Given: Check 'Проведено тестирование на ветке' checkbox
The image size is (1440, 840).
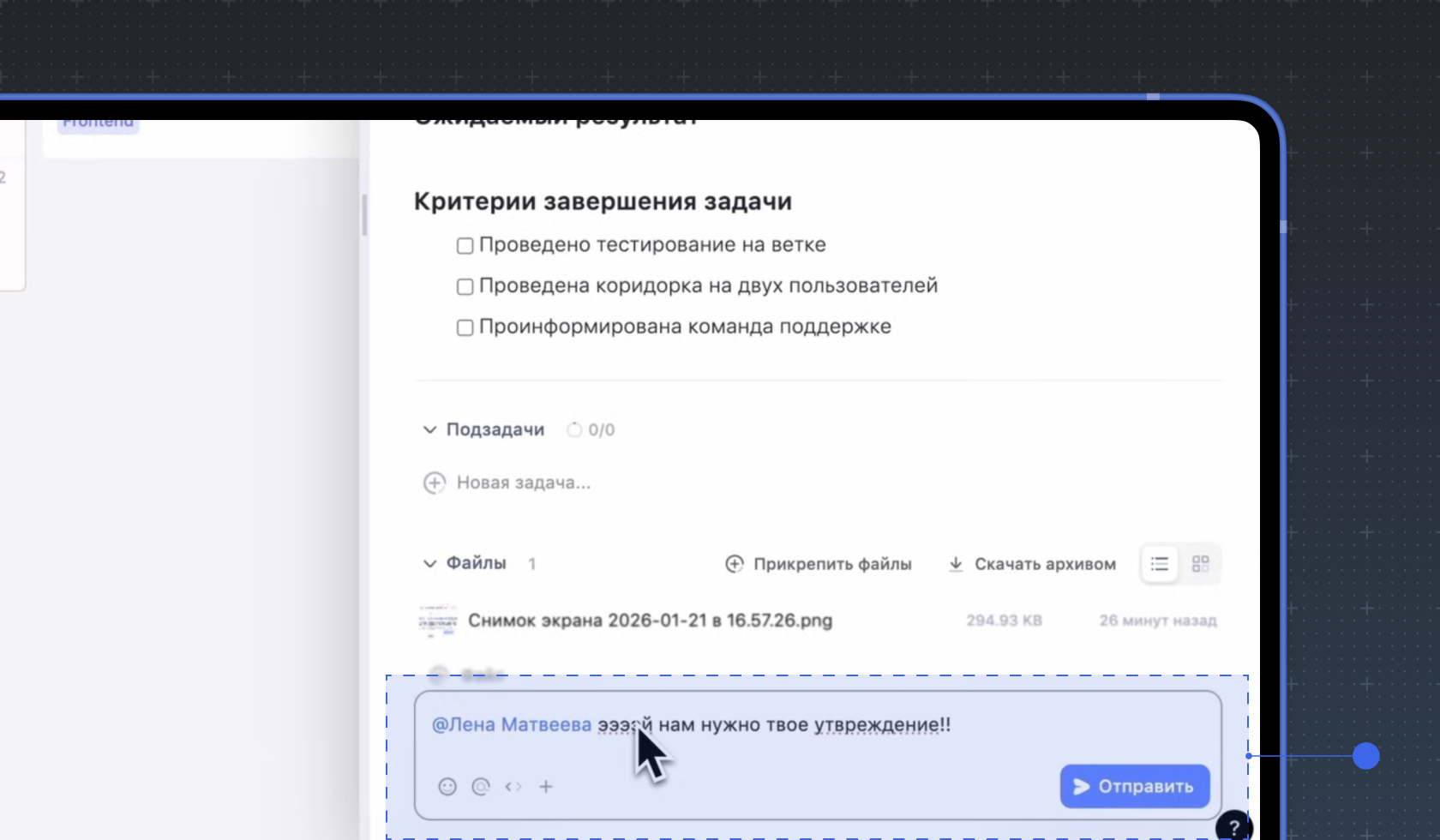Looking at the screenshot, I should click(465, 246).
